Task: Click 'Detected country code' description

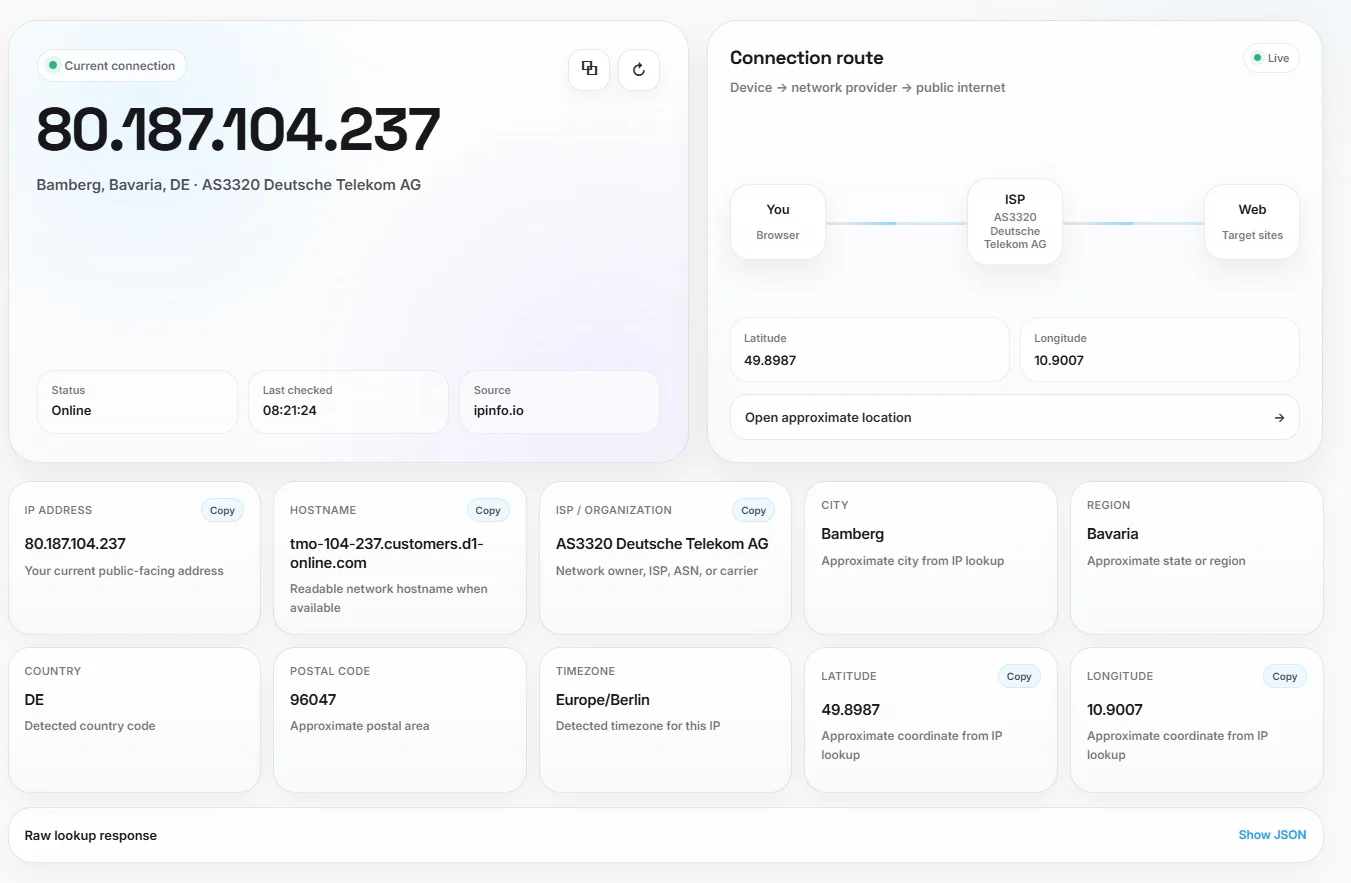Action: [90, 726]
